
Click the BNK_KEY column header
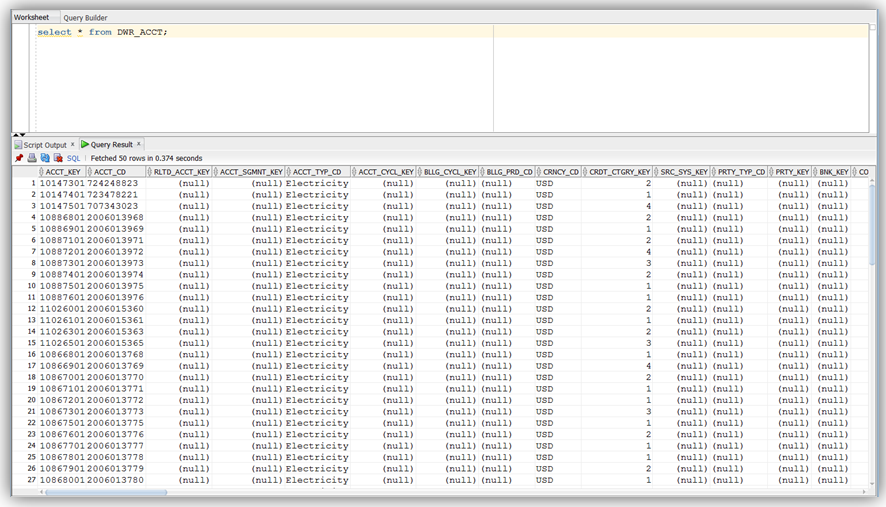(x=833, y=172)
